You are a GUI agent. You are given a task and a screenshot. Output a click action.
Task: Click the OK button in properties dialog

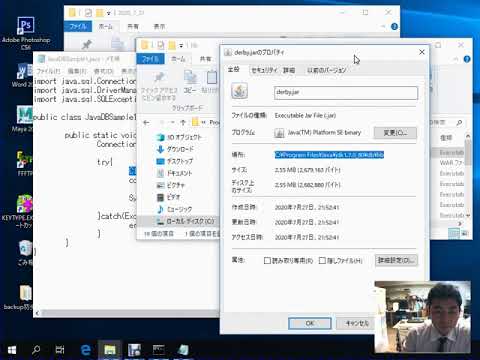(310, 323)
